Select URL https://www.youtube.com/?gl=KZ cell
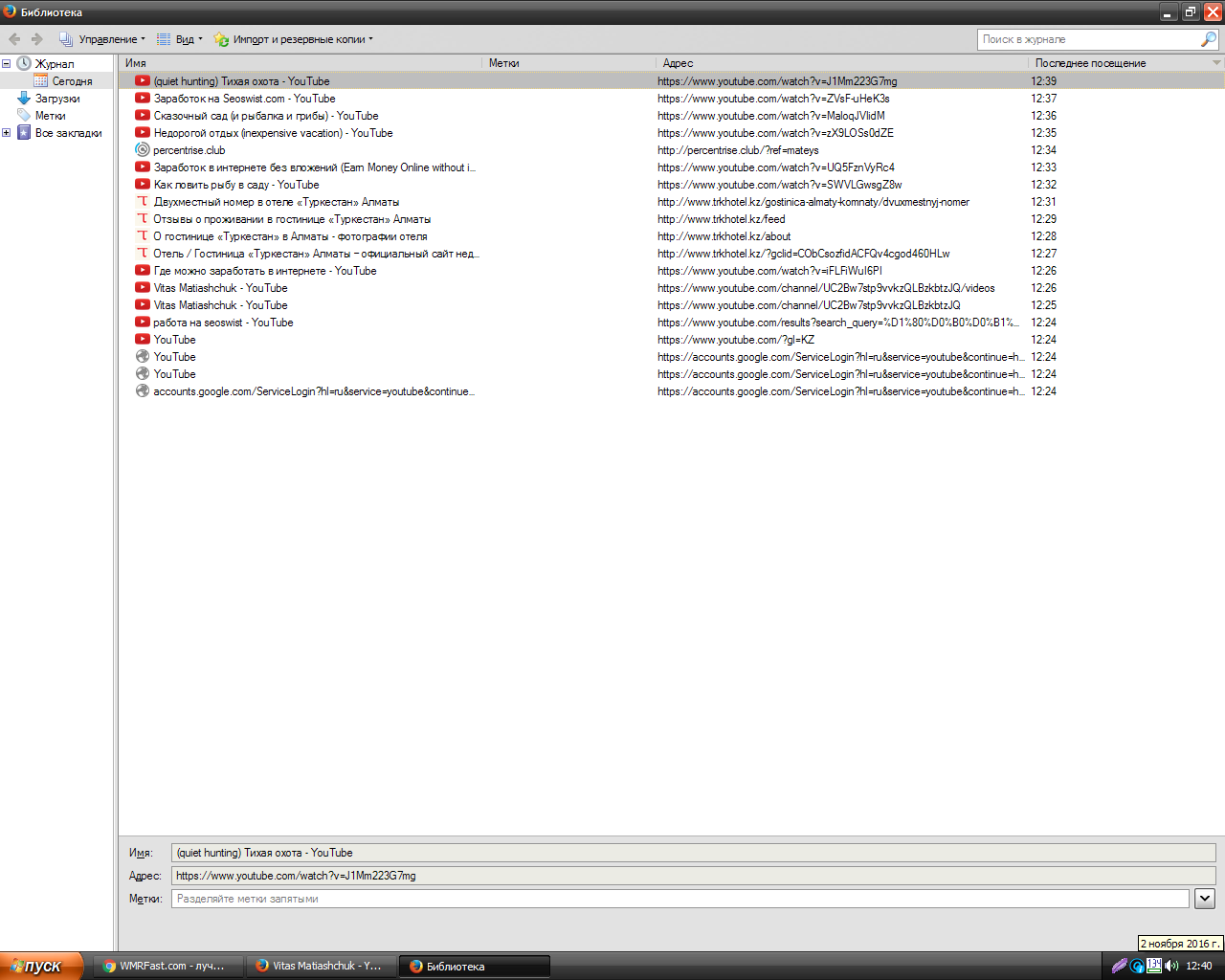 [x=735, y=340]
